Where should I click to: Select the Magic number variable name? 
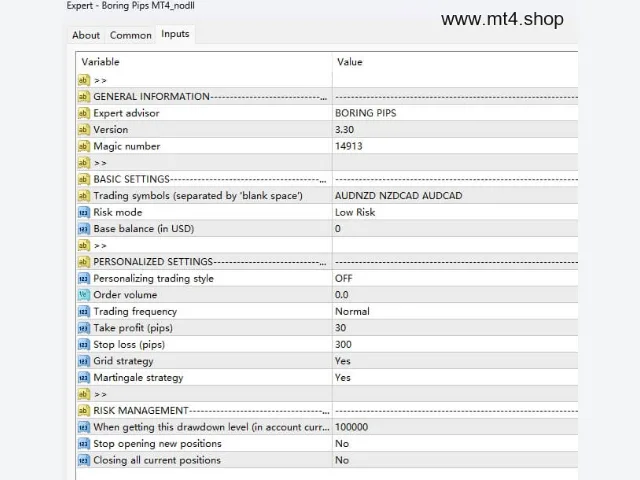pos(127,146)
